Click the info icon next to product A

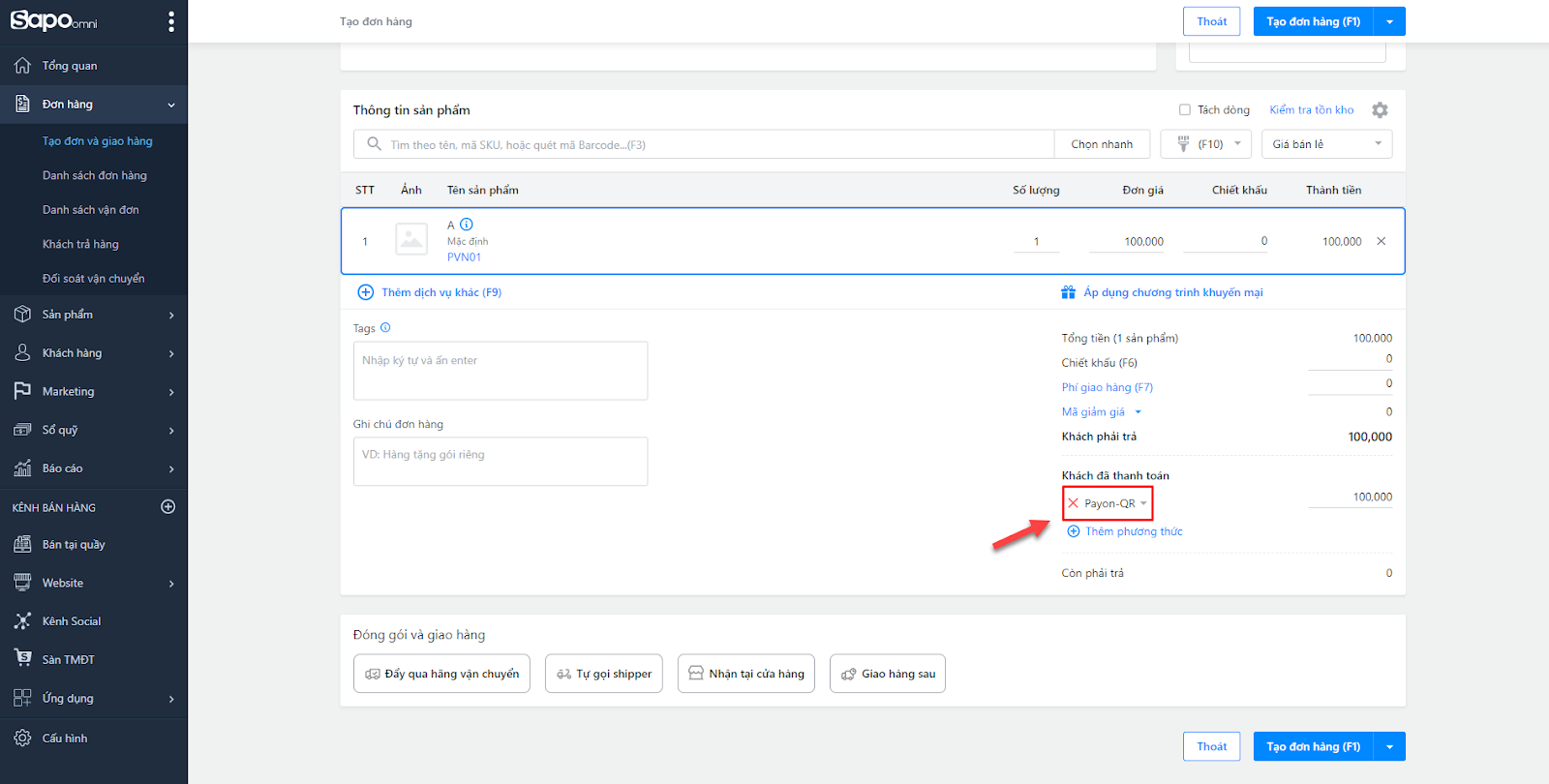coord(466,225)
